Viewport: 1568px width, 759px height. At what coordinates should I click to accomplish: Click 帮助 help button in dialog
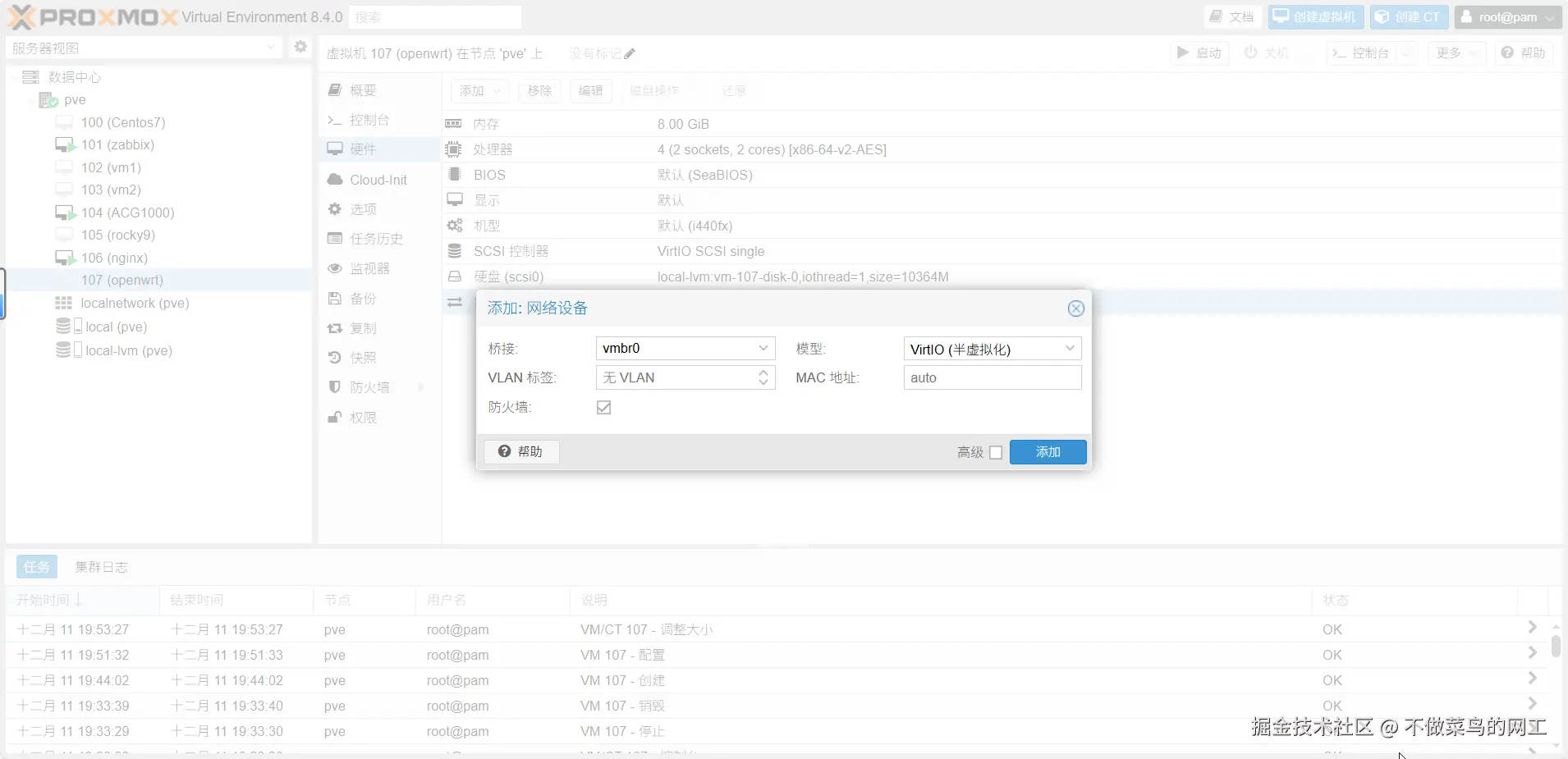[521, 452]
